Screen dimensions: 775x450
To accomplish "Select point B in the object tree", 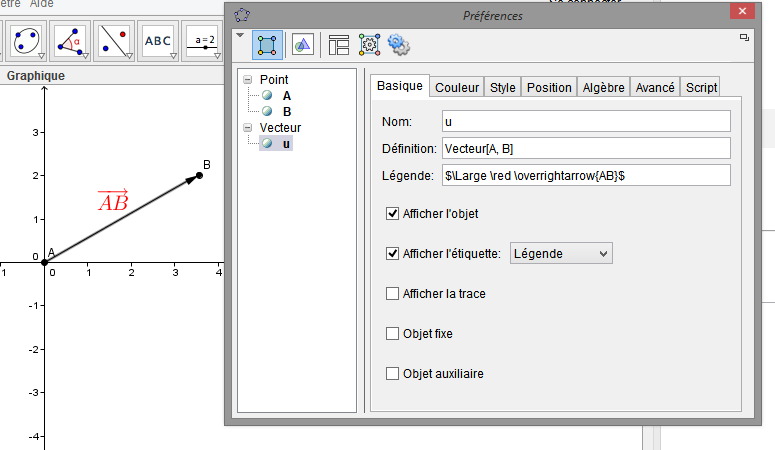I will 286,112.
